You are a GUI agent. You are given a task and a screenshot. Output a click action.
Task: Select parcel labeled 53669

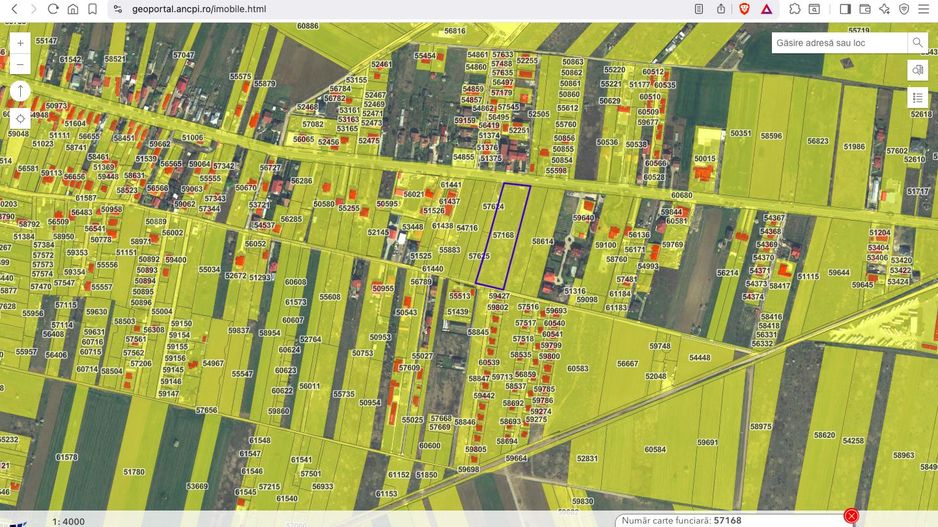[197, 486]
